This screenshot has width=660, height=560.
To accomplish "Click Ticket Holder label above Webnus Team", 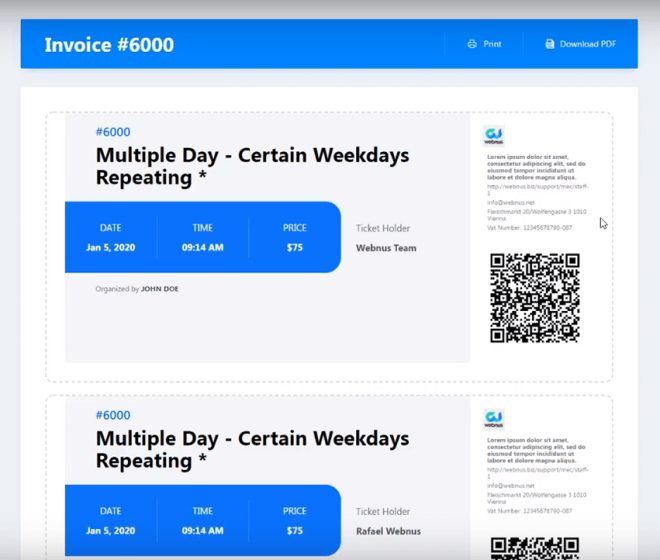I will (x=383, y=228).
